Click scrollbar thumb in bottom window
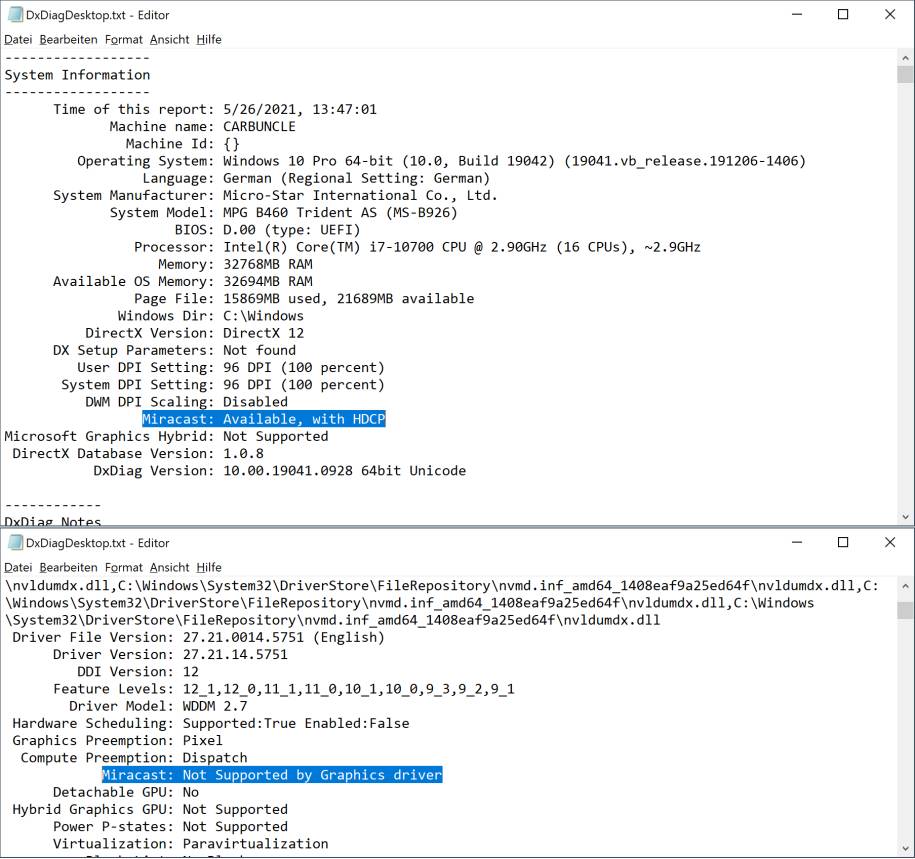The width and height of the screenshot is (915, 859). tap(905, 610)
